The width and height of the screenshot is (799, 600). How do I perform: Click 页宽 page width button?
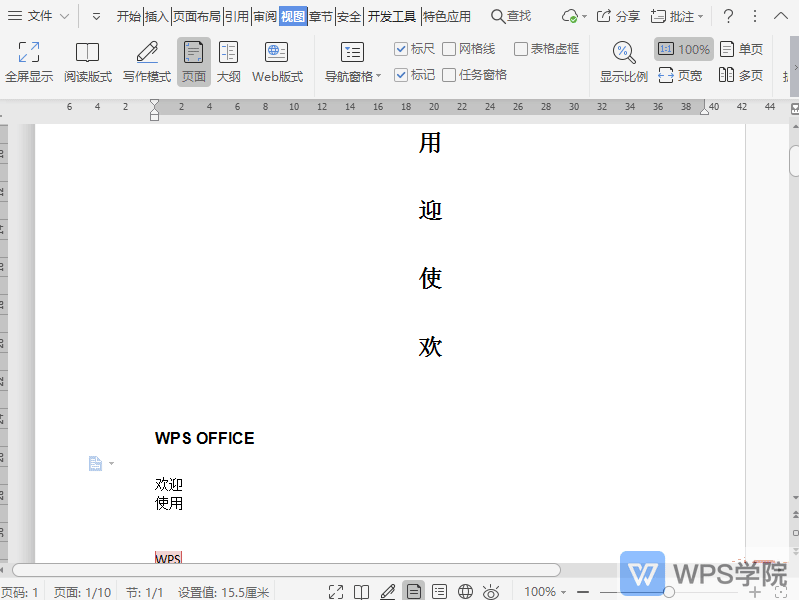(680, 75)
